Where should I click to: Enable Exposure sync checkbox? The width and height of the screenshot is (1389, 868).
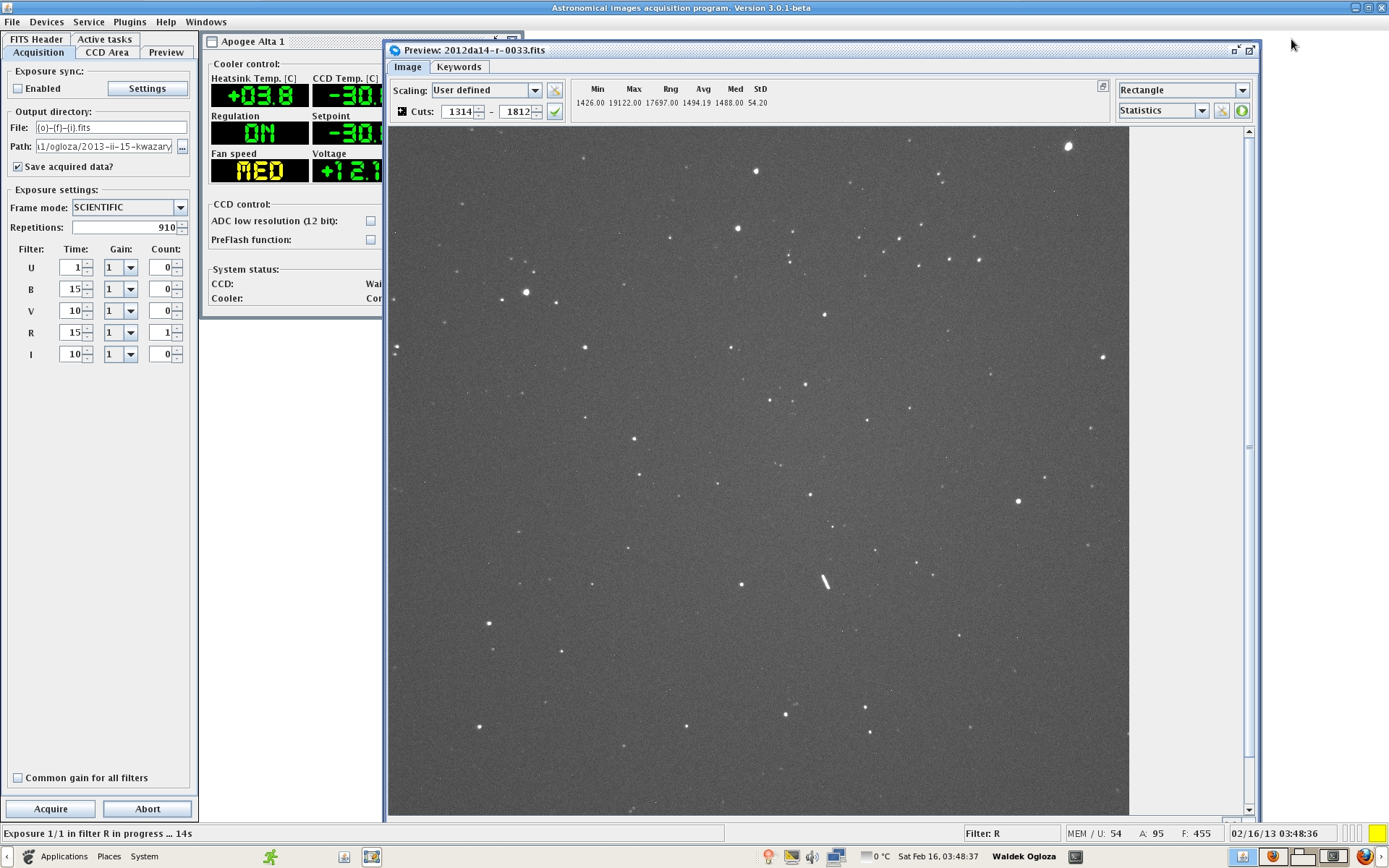(18, 89)
